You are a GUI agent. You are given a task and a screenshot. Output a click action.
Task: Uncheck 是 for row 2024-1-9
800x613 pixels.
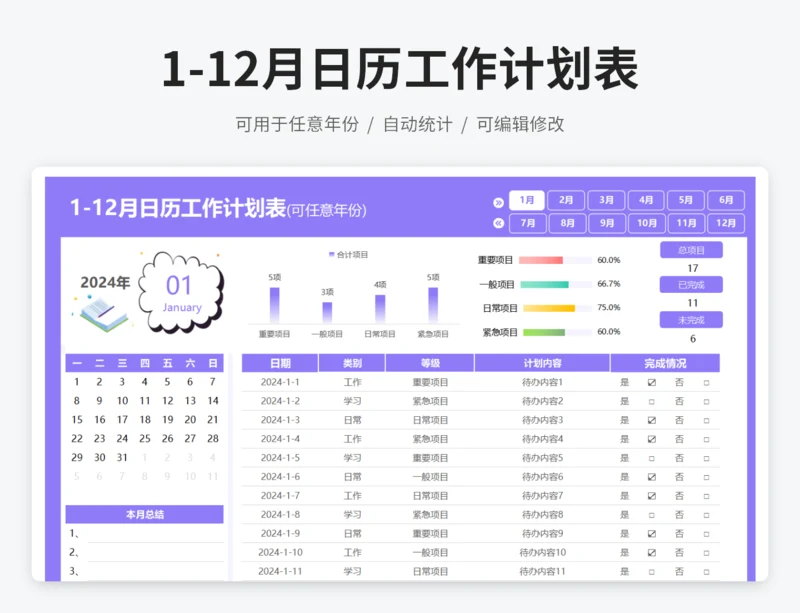652,533
